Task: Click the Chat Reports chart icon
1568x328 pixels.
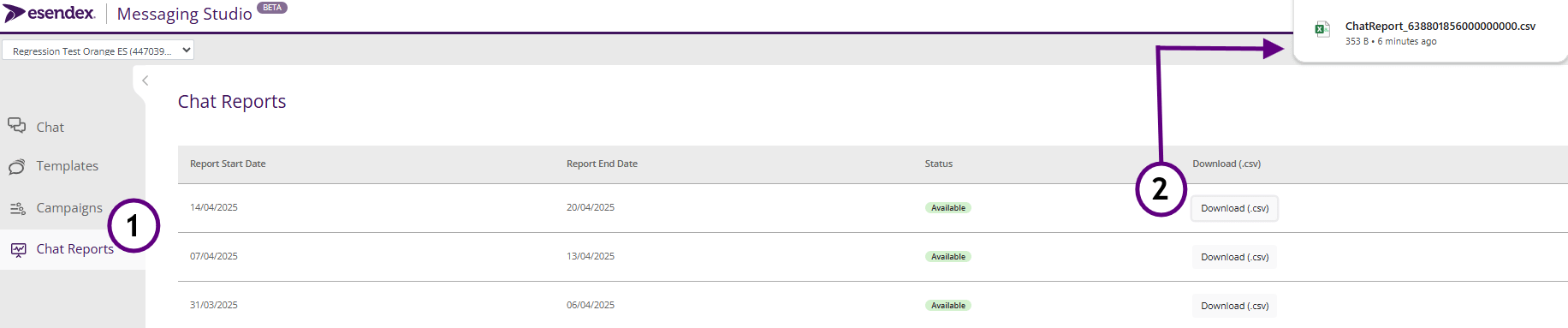Action: [18, 249]
